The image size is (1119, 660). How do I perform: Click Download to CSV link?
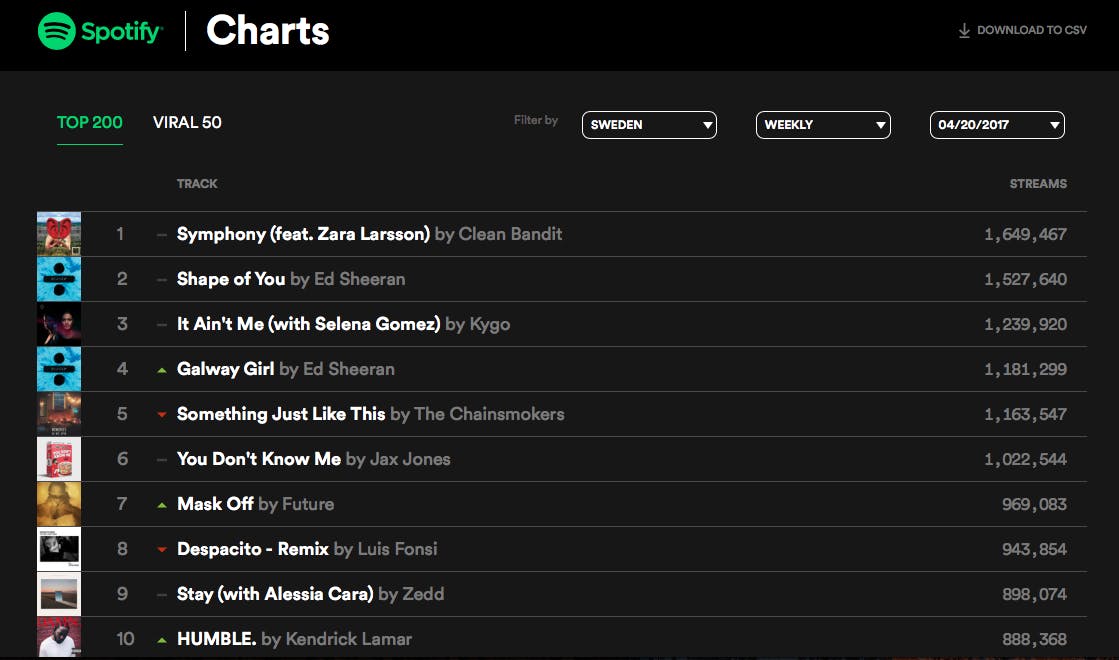[x=1031, y=31]
